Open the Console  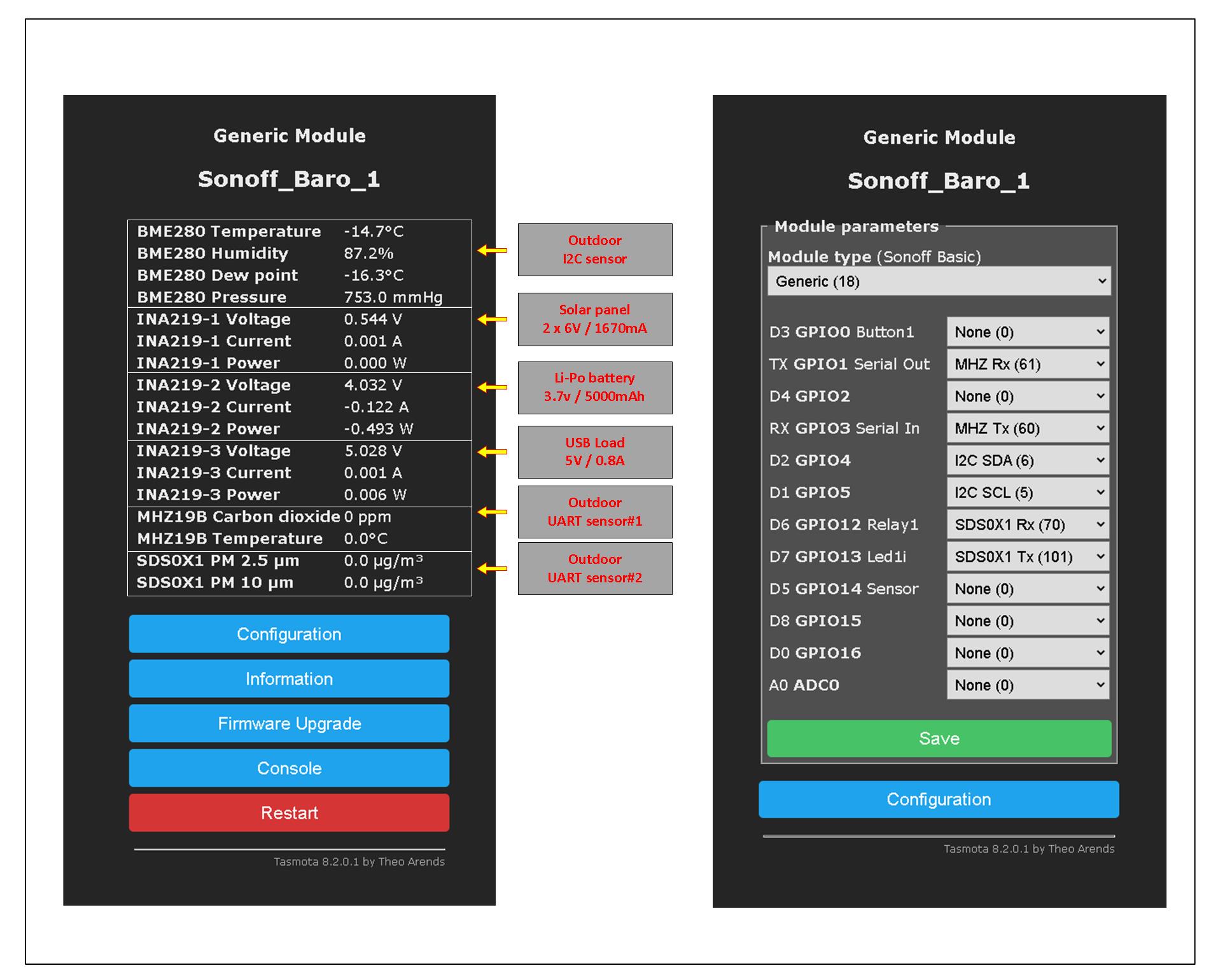pos(289,768)
